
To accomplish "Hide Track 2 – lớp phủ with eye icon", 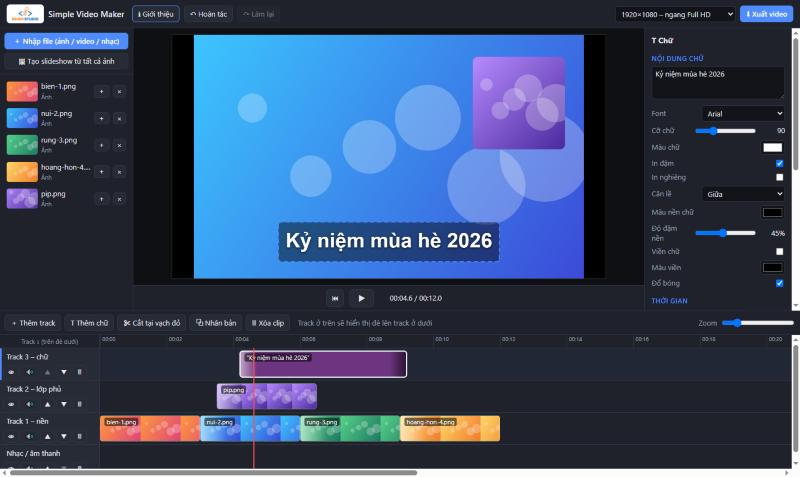I will [x=11, y=404].
